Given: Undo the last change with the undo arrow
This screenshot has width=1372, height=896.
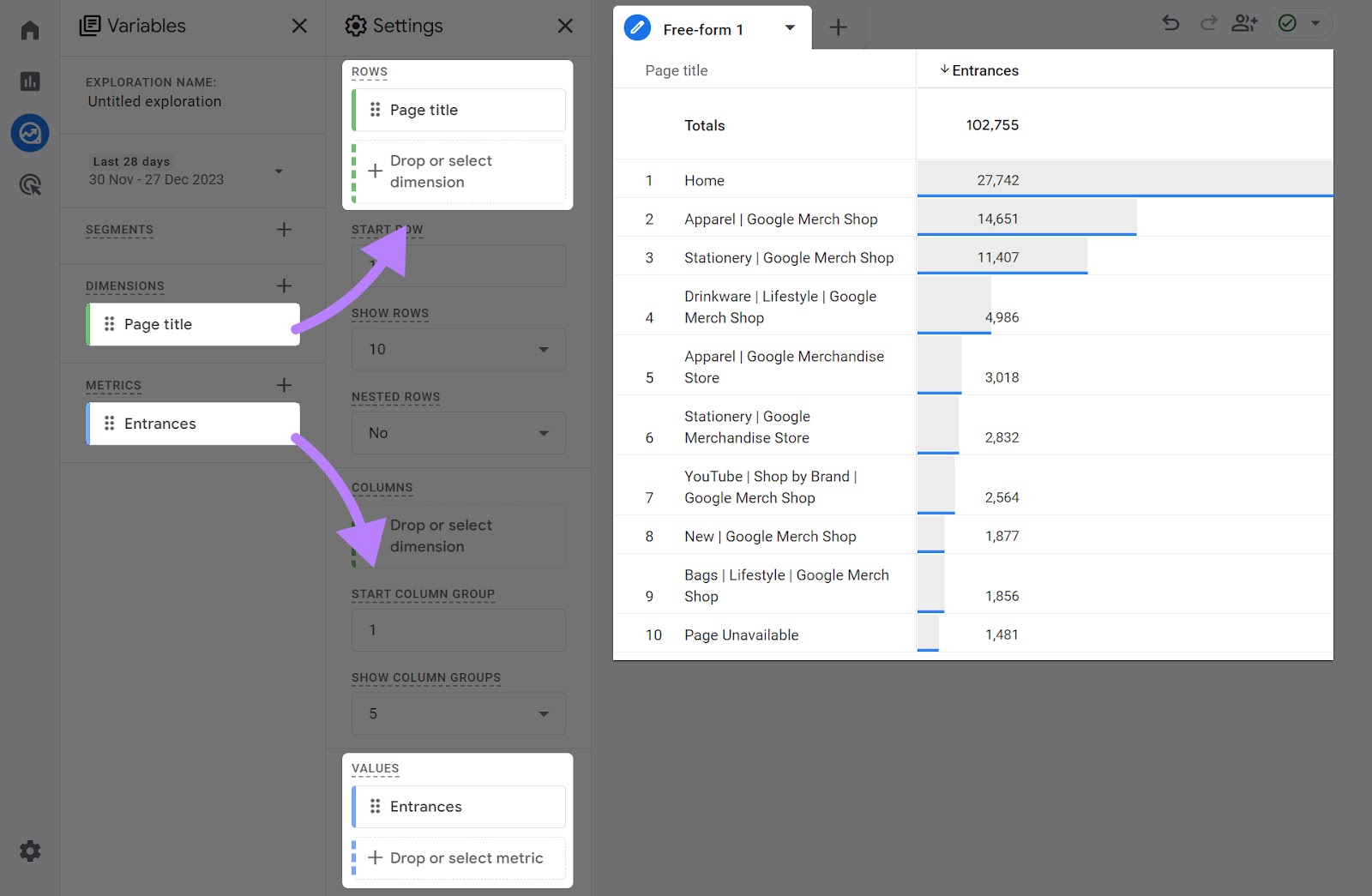Looking at the screenshot, I should (x=1170, y=23).
